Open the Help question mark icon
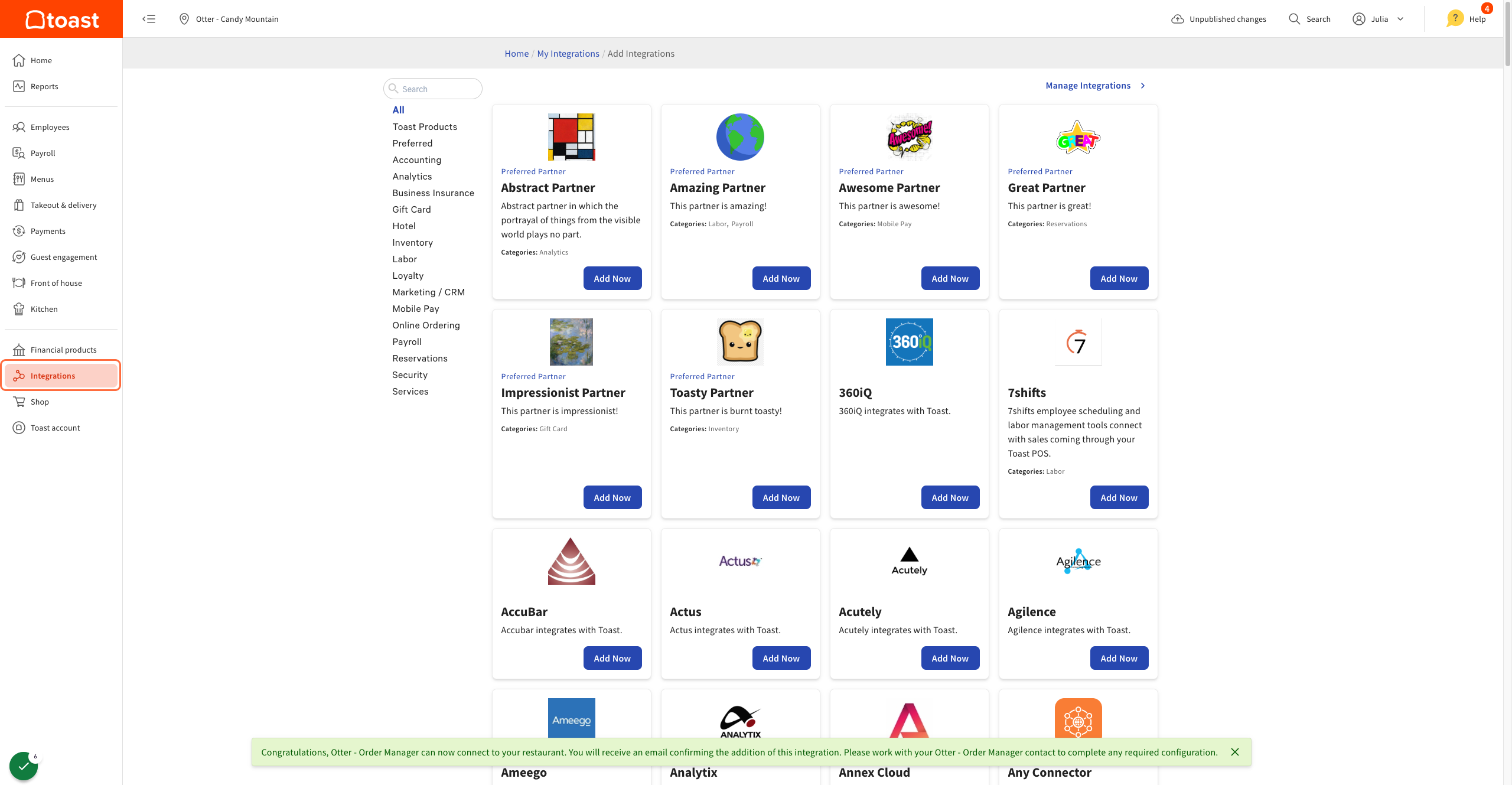 pos(1455,19)
